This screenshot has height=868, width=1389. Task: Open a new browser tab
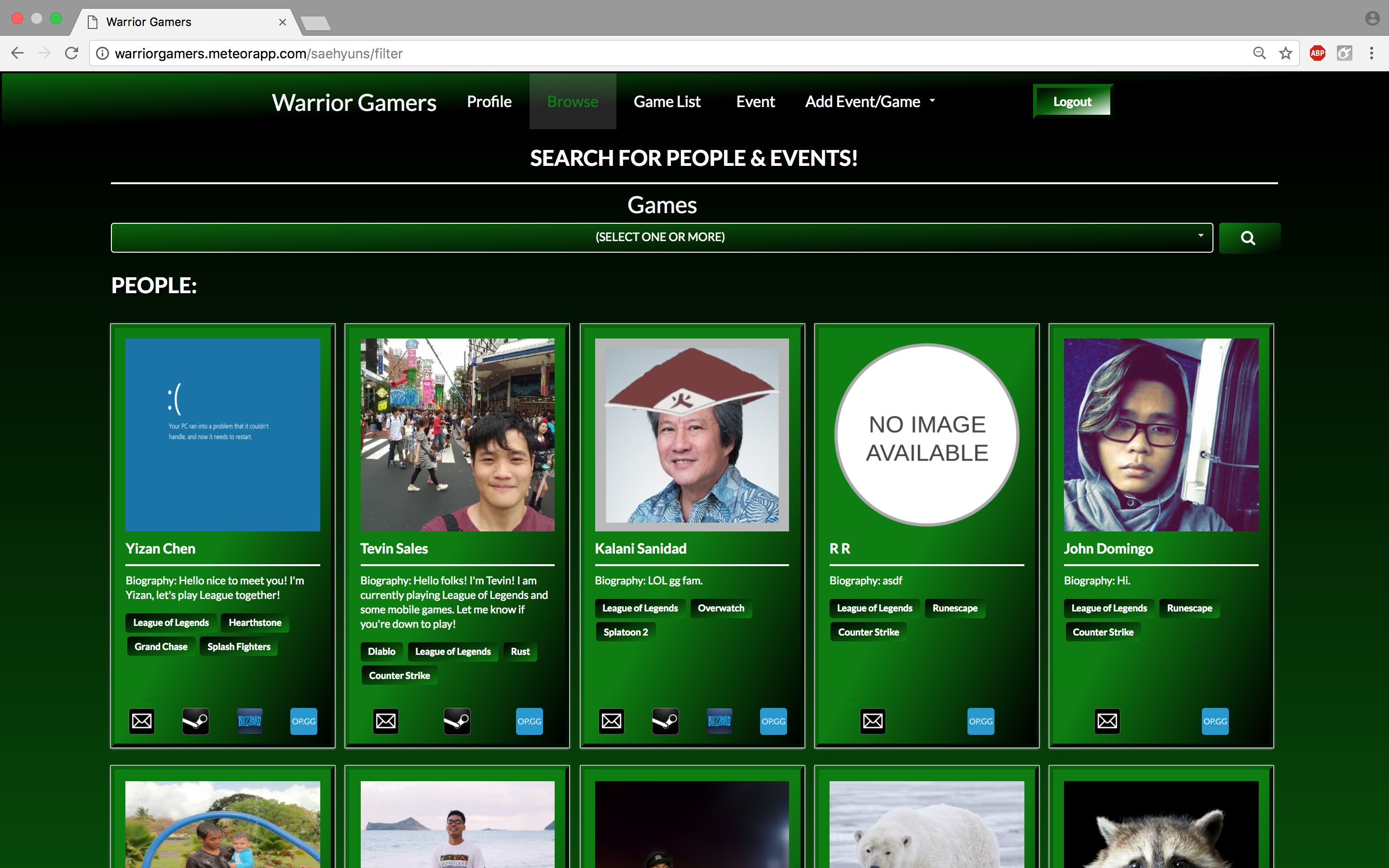(x=315, y=23)
